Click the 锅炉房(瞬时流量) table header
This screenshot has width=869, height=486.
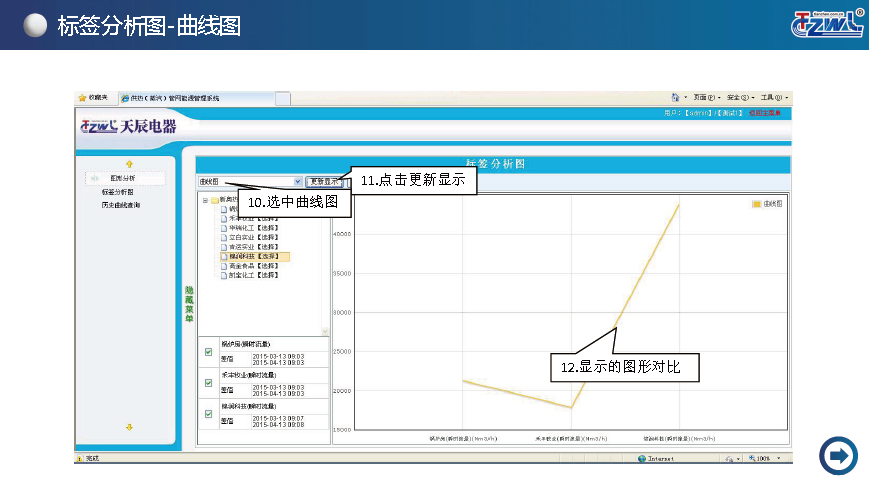point(246,344)
